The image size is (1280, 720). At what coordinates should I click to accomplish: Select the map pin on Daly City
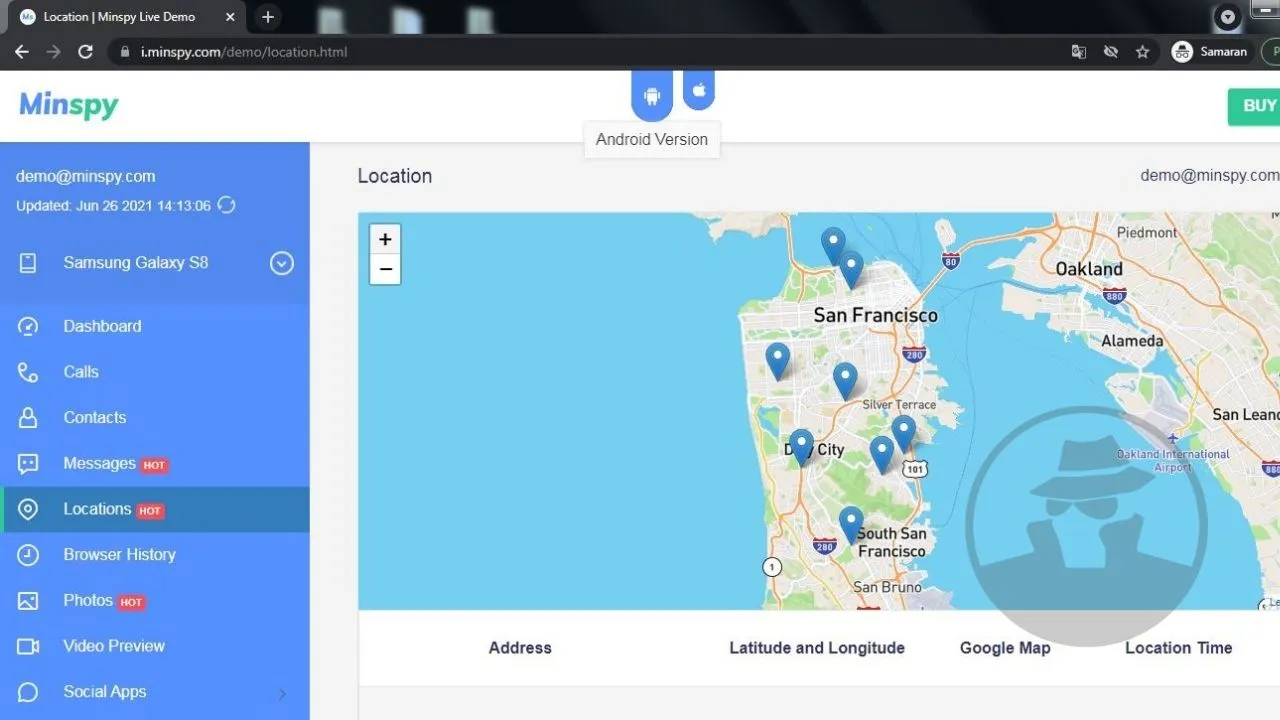(801, 446)
